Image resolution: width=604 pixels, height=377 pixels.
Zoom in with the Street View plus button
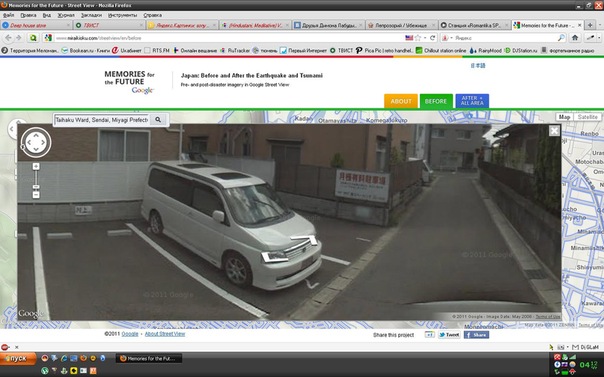[x=36, y=166]
